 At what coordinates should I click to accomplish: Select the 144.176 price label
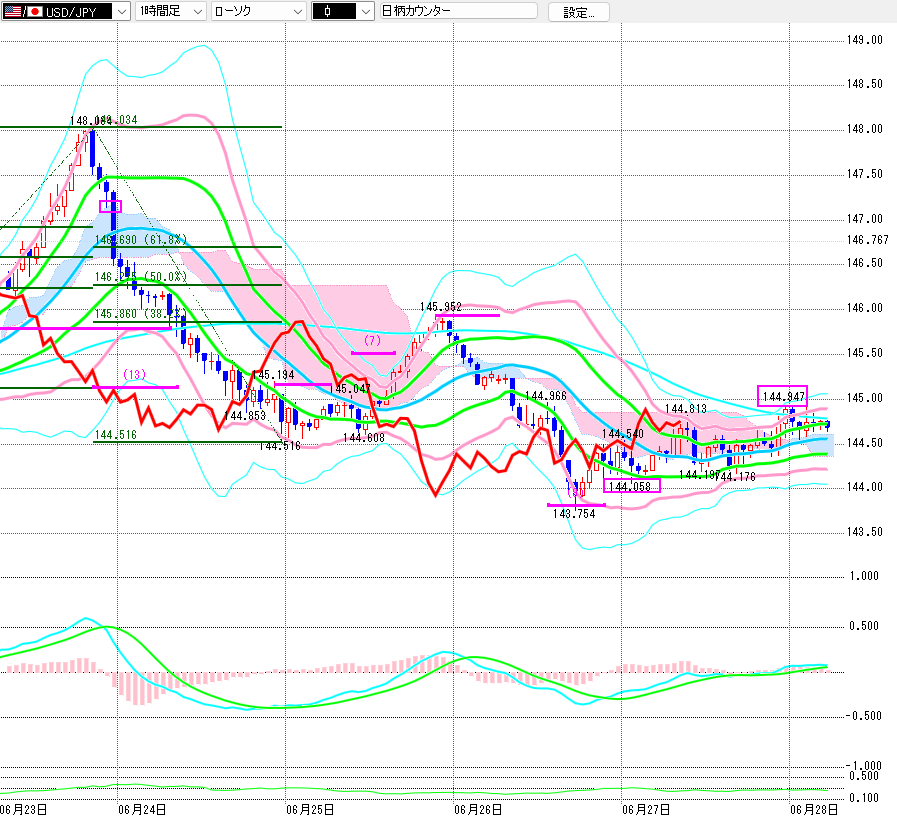click(x=735, y=476)
